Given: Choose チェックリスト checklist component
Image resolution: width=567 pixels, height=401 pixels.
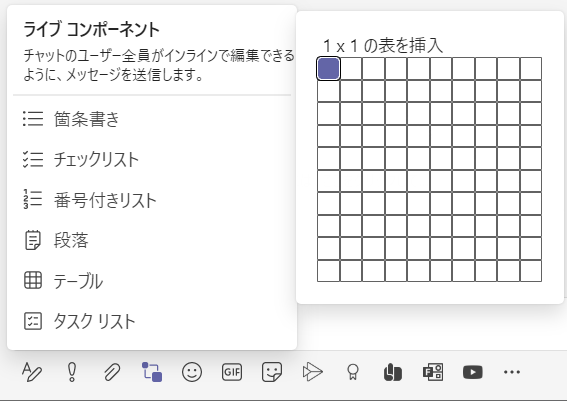Looking at the screenshot, I should coord(152,159).
